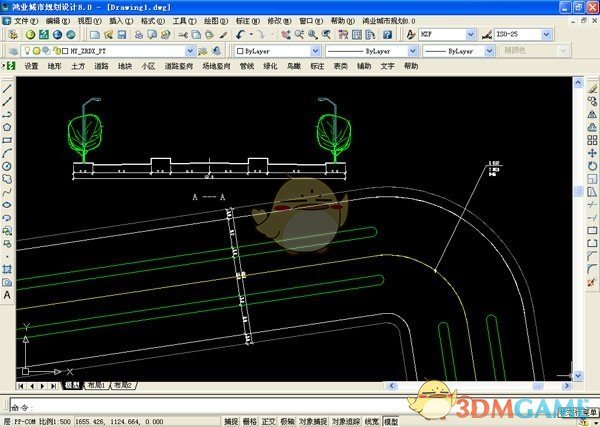Open the 绿化 greening menu
Viewport: 600px width, 427px height.
270,66
